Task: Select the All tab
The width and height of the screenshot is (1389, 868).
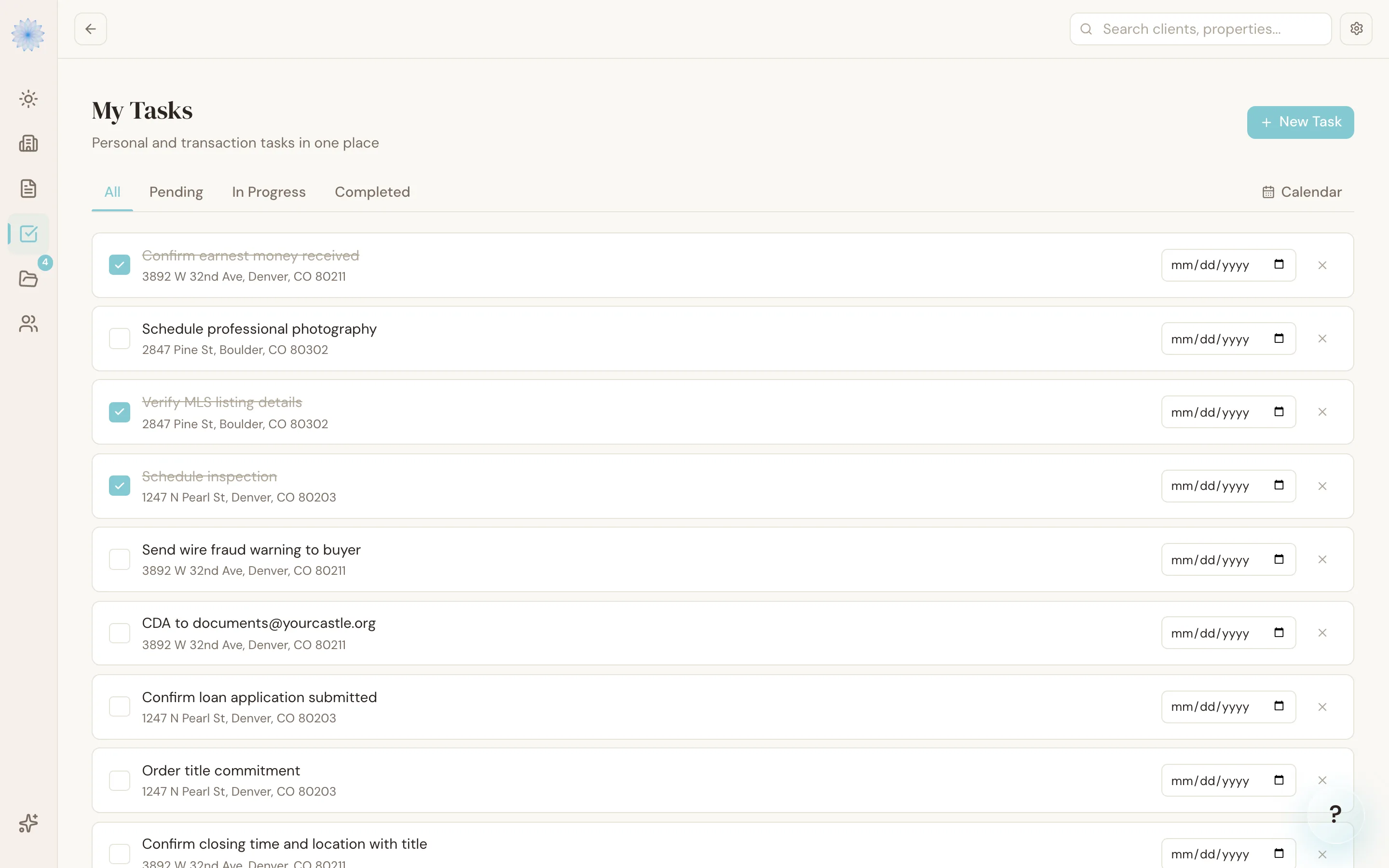Action: coord(112,192)
